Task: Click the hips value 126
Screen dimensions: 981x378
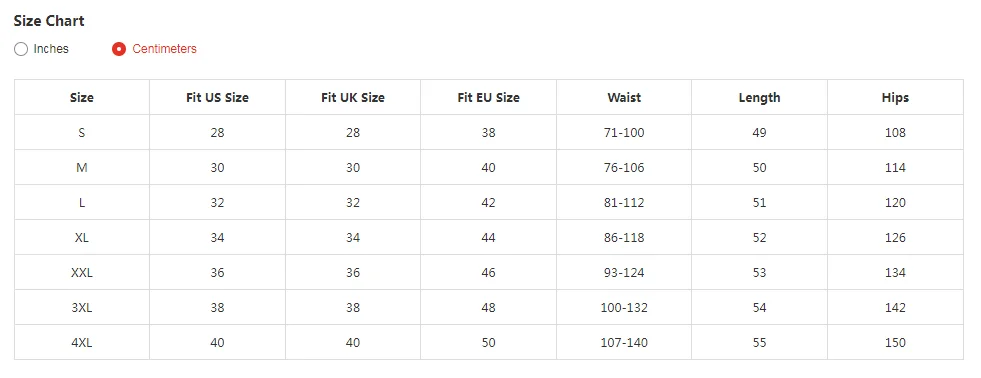Action: point(895,238)
